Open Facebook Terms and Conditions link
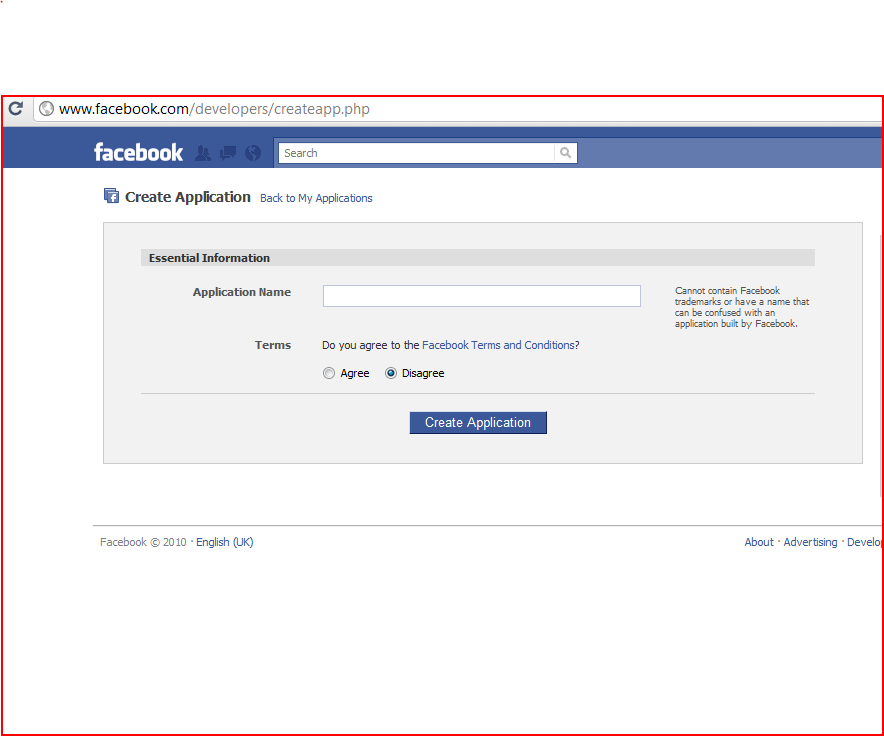This screenshot has width=884, height=736. point(498,345)
